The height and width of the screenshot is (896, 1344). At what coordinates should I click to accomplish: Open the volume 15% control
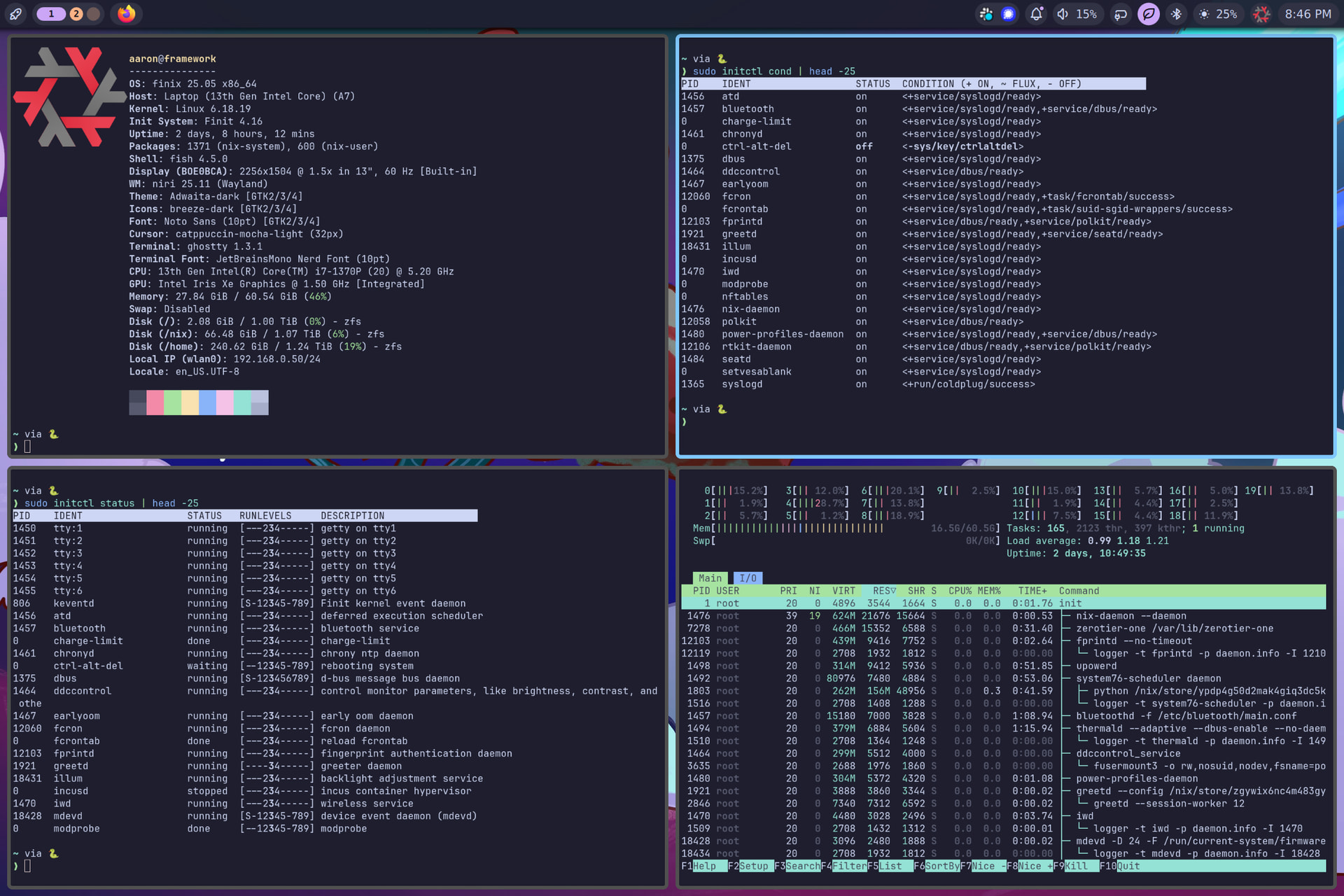click(1077, 14)
